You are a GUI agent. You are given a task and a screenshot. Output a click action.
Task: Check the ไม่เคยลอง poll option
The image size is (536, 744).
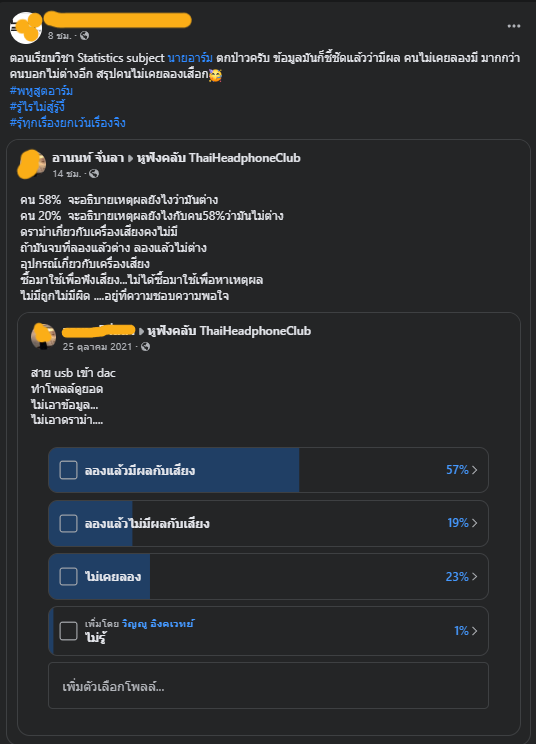68,577
